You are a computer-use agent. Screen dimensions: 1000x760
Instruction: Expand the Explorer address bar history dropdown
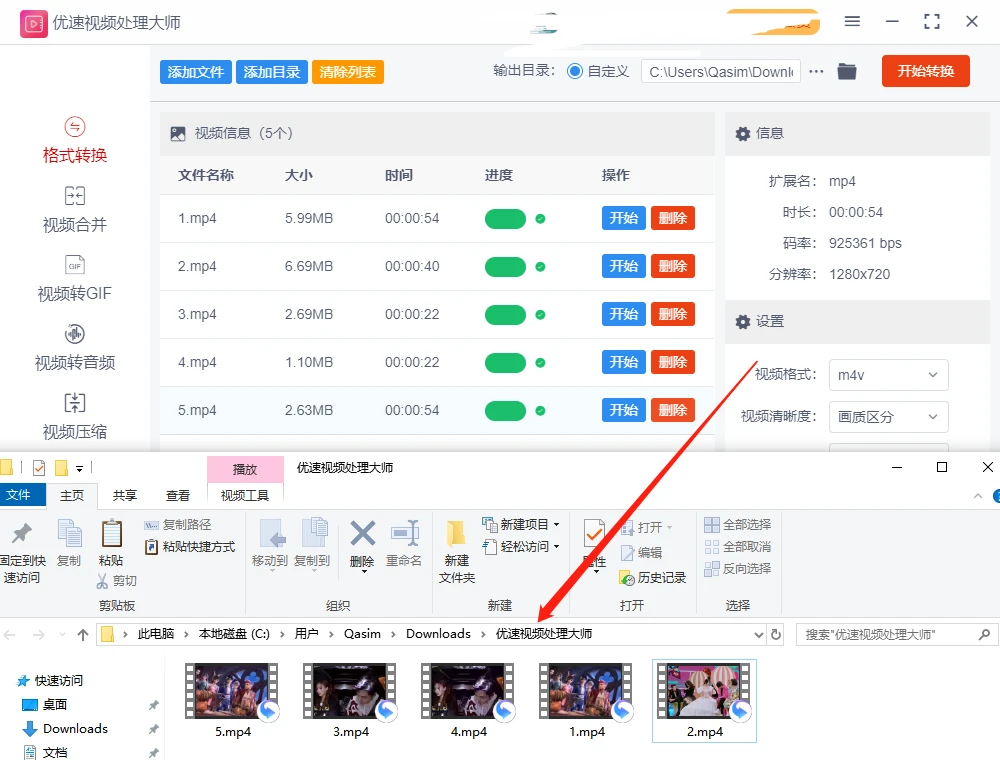[x=758, y=634]
